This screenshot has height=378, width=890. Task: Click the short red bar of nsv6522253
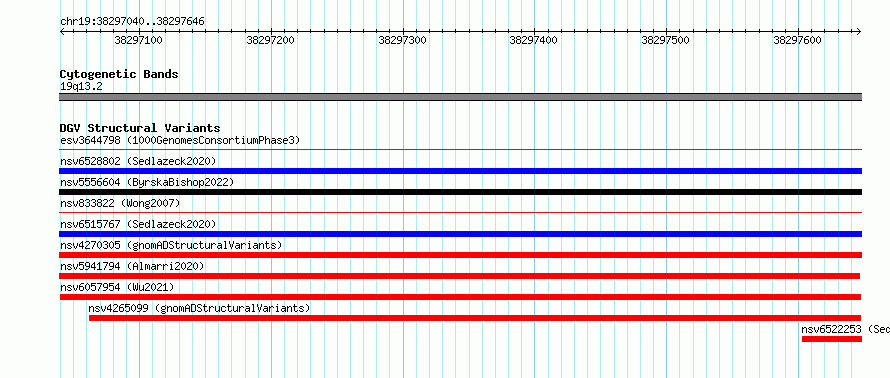click(832, 339)
